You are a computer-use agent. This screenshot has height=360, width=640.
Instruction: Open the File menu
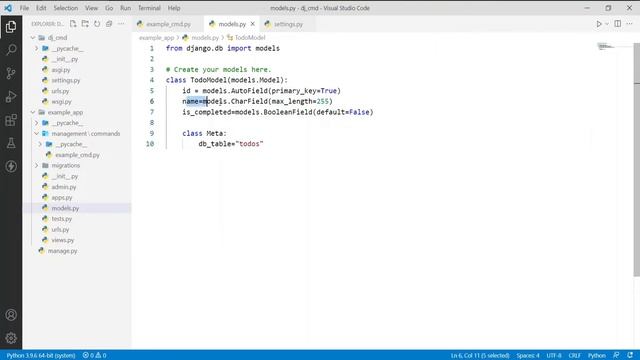coord(24,8)
